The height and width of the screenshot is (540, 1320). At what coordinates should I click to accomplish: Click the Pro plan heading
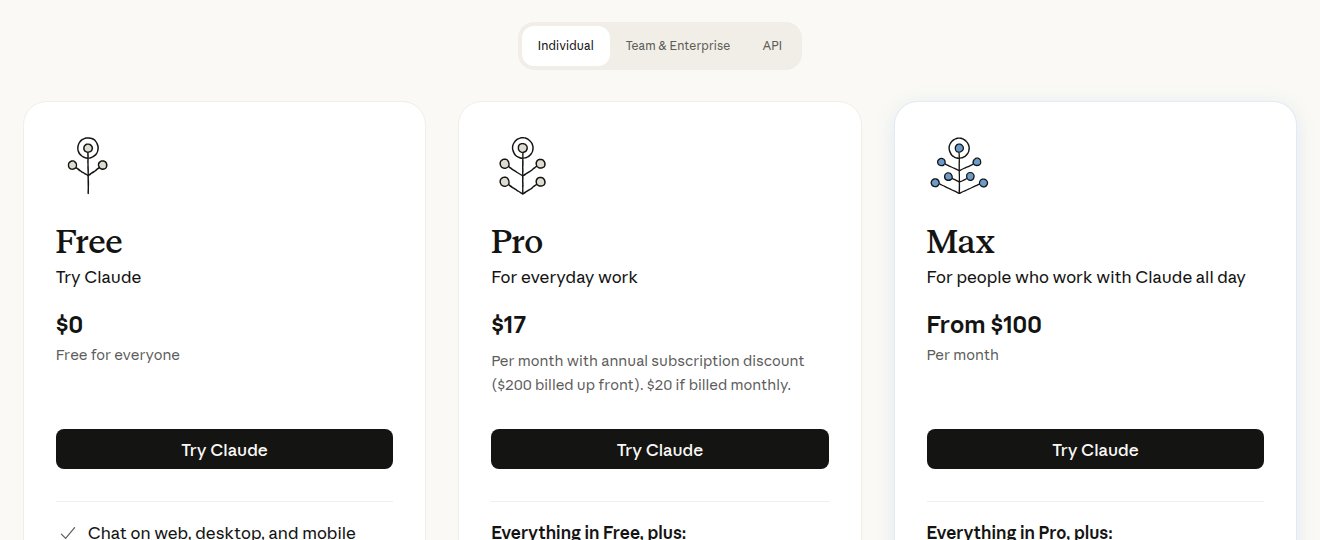pos(517,242)
